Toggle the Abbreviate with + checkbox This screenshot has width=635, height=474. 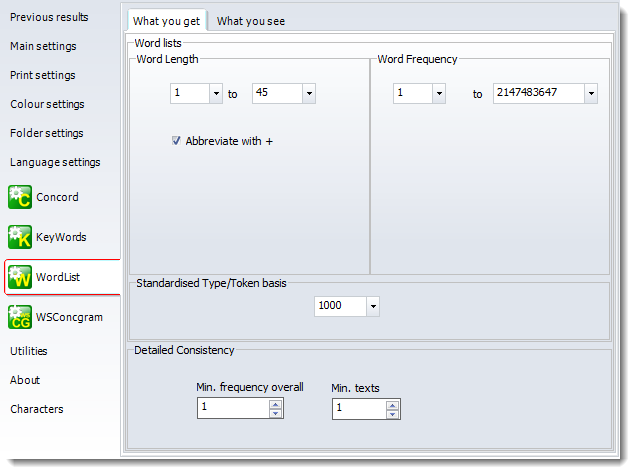[x=176, y=142]
